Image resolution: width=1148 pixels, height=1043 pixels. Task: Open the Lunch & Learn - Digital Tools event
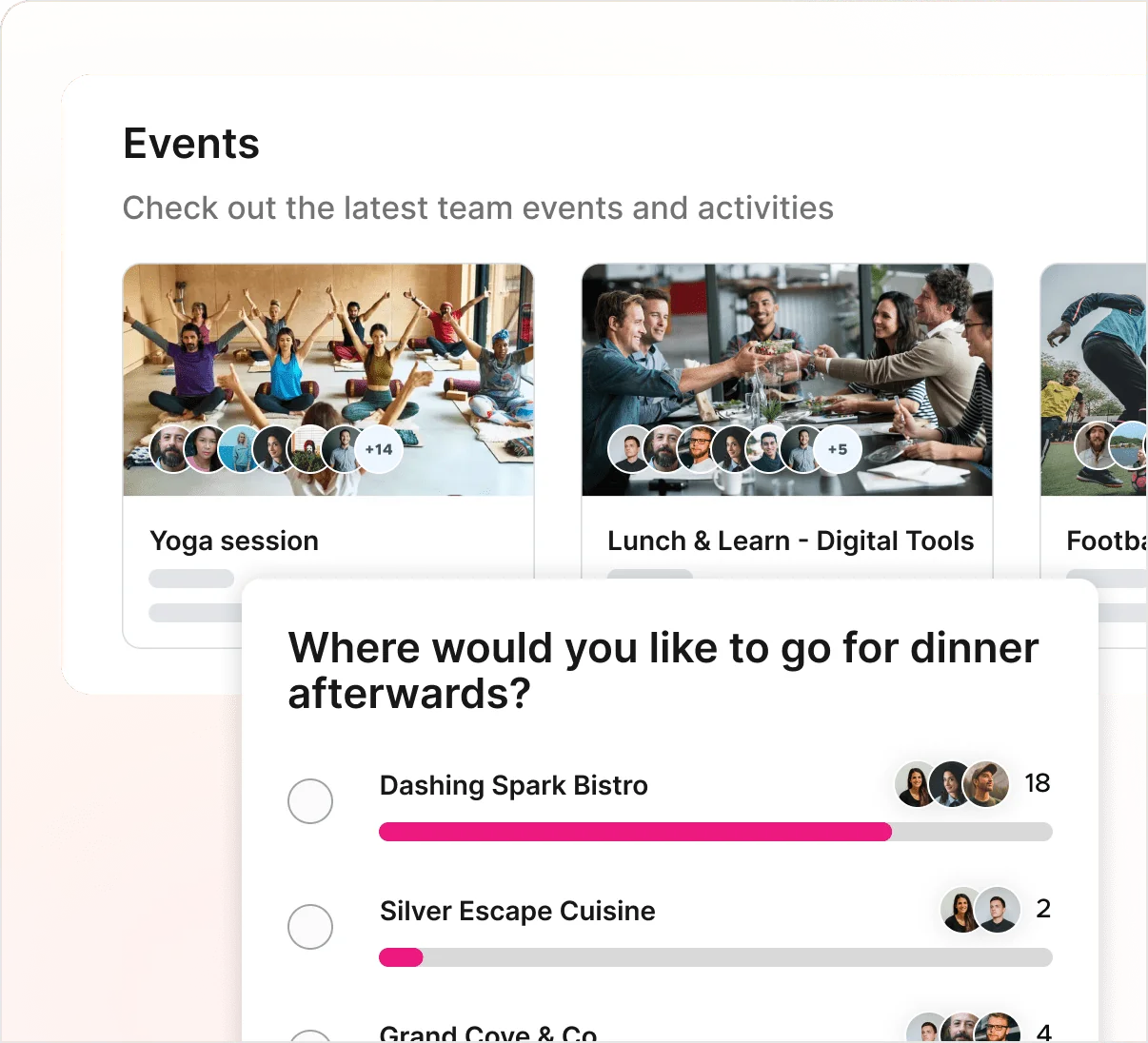tap(790, 541)
